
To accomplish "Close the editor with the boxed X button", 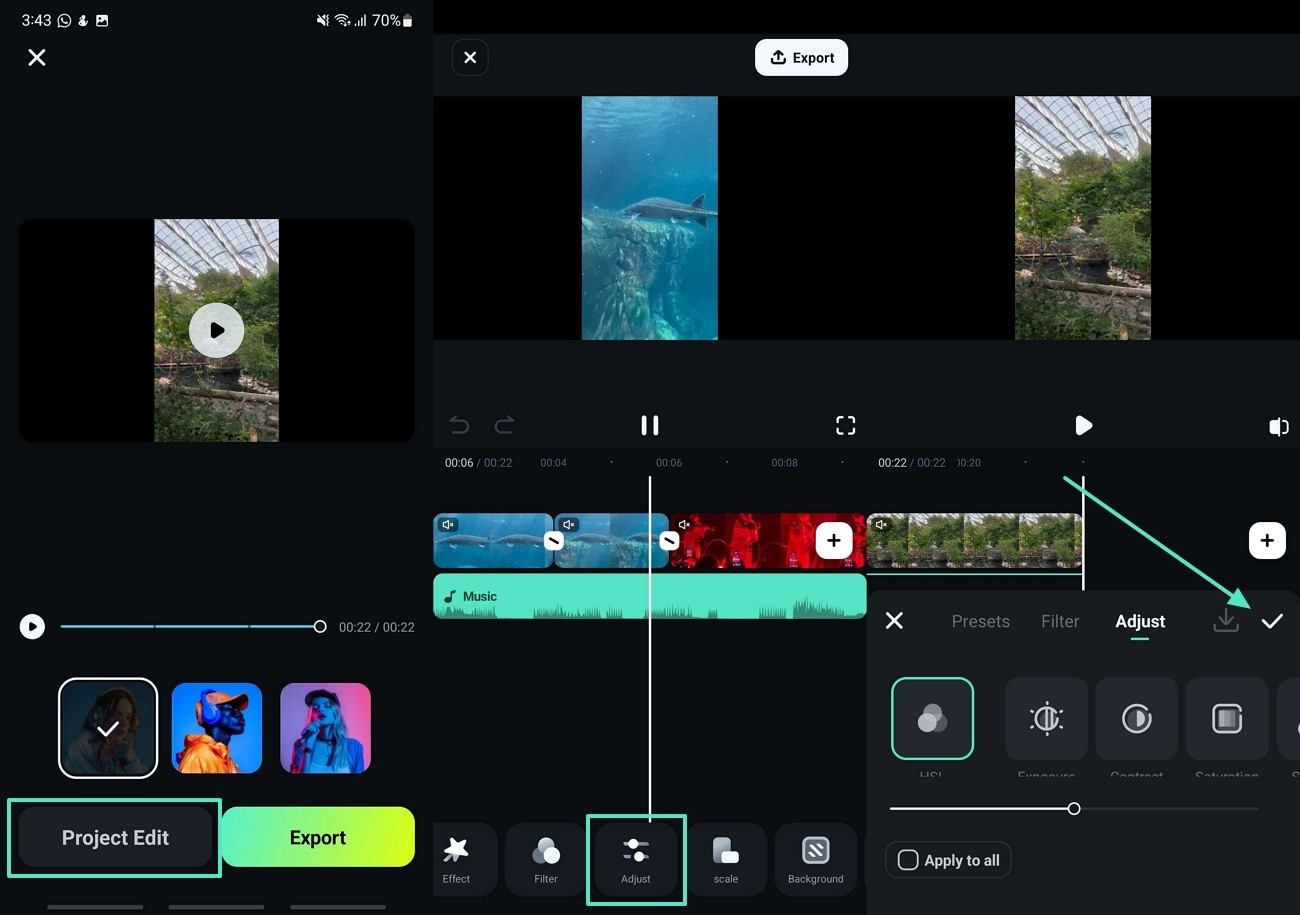I will 470,58.
